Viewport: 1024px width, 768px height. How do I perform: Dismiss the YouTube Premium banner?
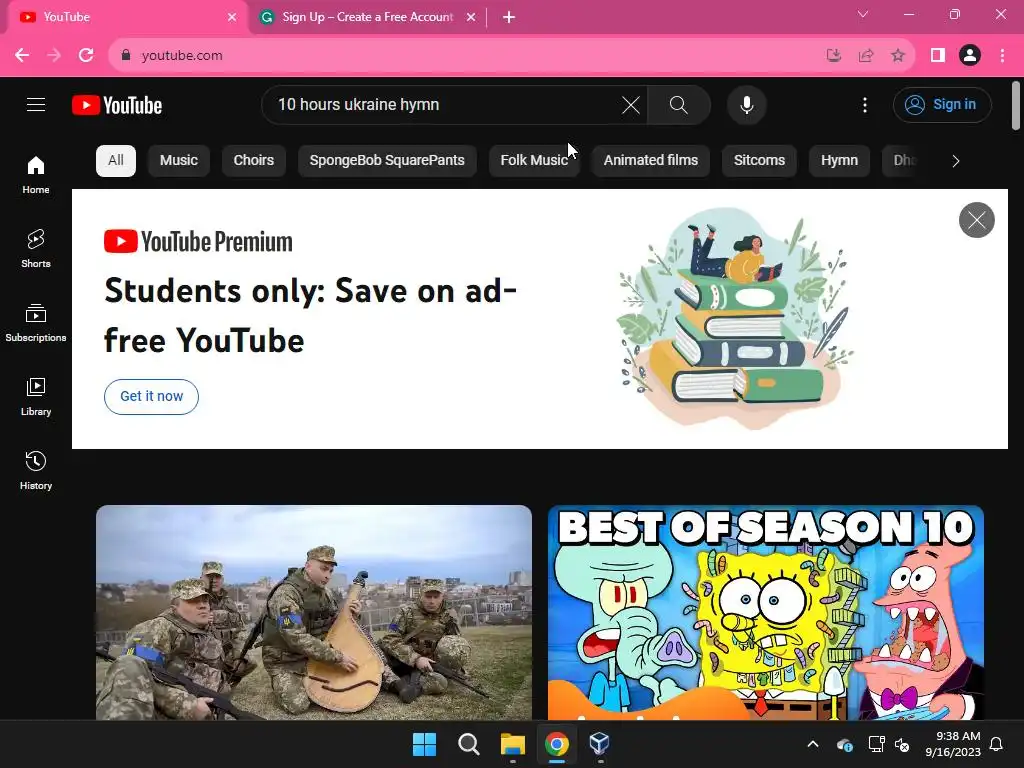pos(976,220)
